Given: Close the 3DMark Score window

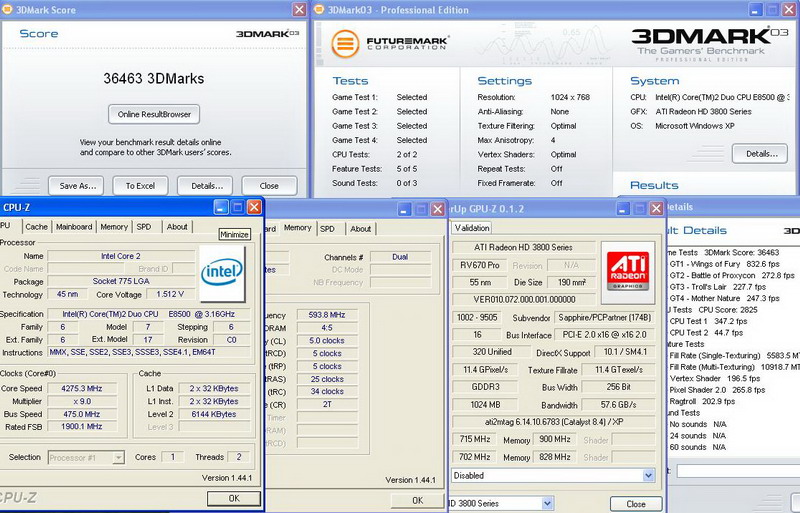Looking at the screenshot, I should click(299, 9).
